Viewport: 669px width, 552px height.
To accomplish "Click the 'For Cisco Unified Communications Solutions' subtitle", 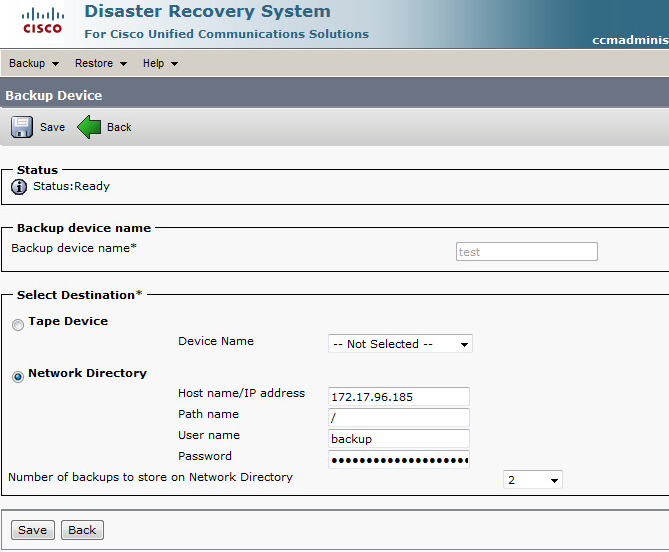I will [227, 34].
